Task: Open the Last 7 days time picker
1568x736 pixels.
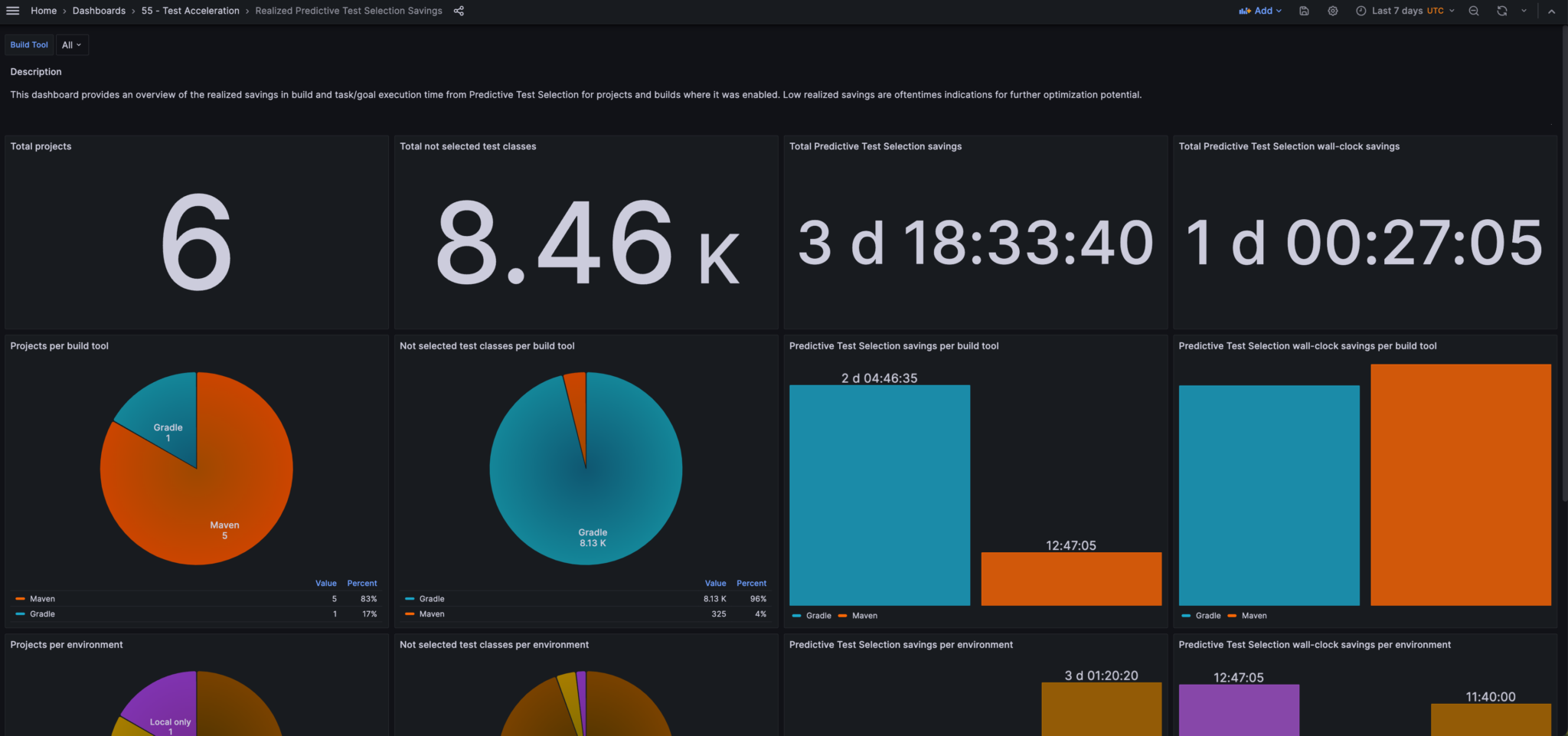Action: tap(1405, 11)
